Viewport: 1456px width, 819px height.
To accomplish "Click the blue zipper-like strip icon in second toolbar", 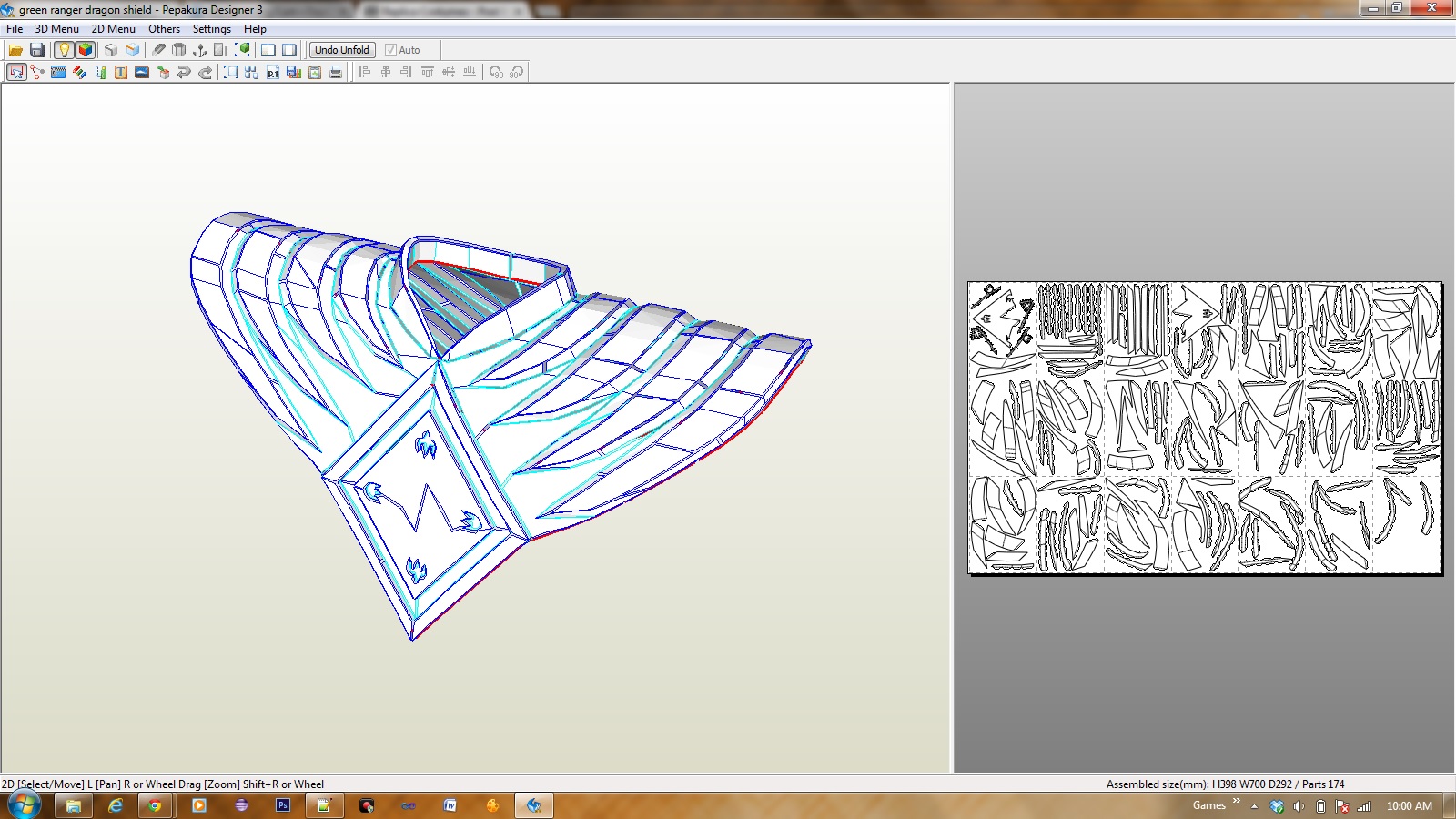I will pyautogui.click(x=58, y=72).
